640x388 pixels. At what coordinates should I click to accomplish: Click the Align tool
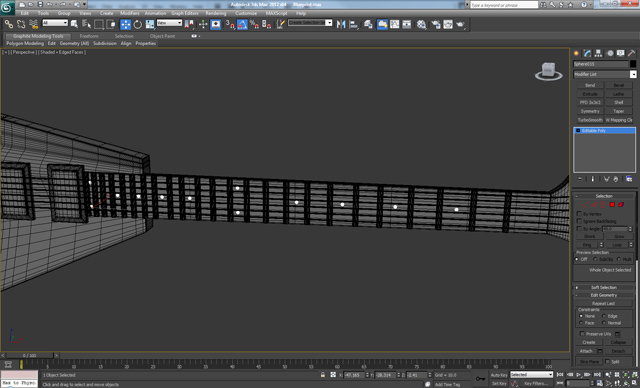(353, 24)
